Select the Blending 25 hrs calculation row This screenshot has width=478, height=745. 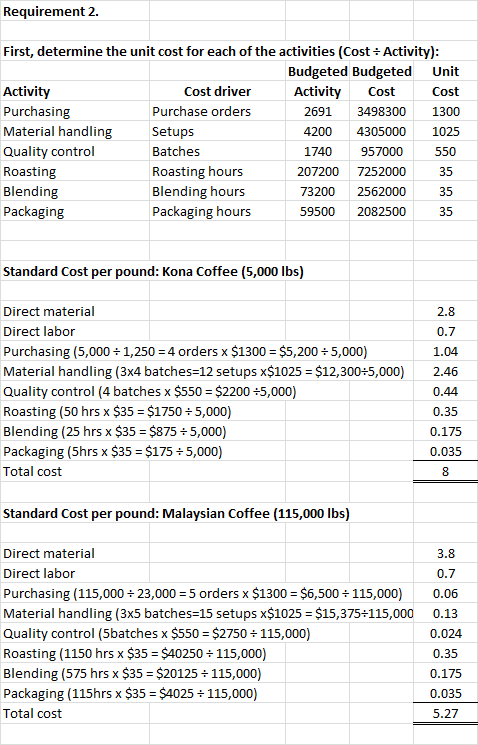(x=115, y=431)
